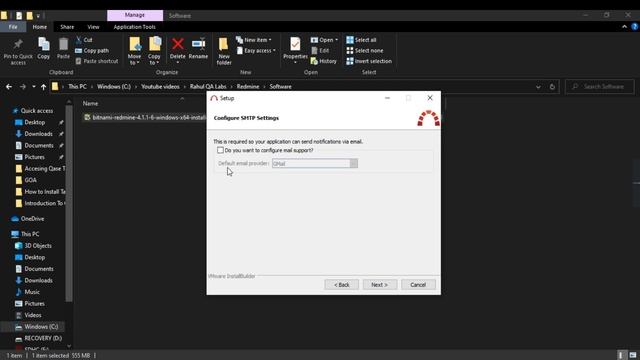The image size is (640, 360).
Task: Open the Easy access dropdown
Action: tap(256, 51)
